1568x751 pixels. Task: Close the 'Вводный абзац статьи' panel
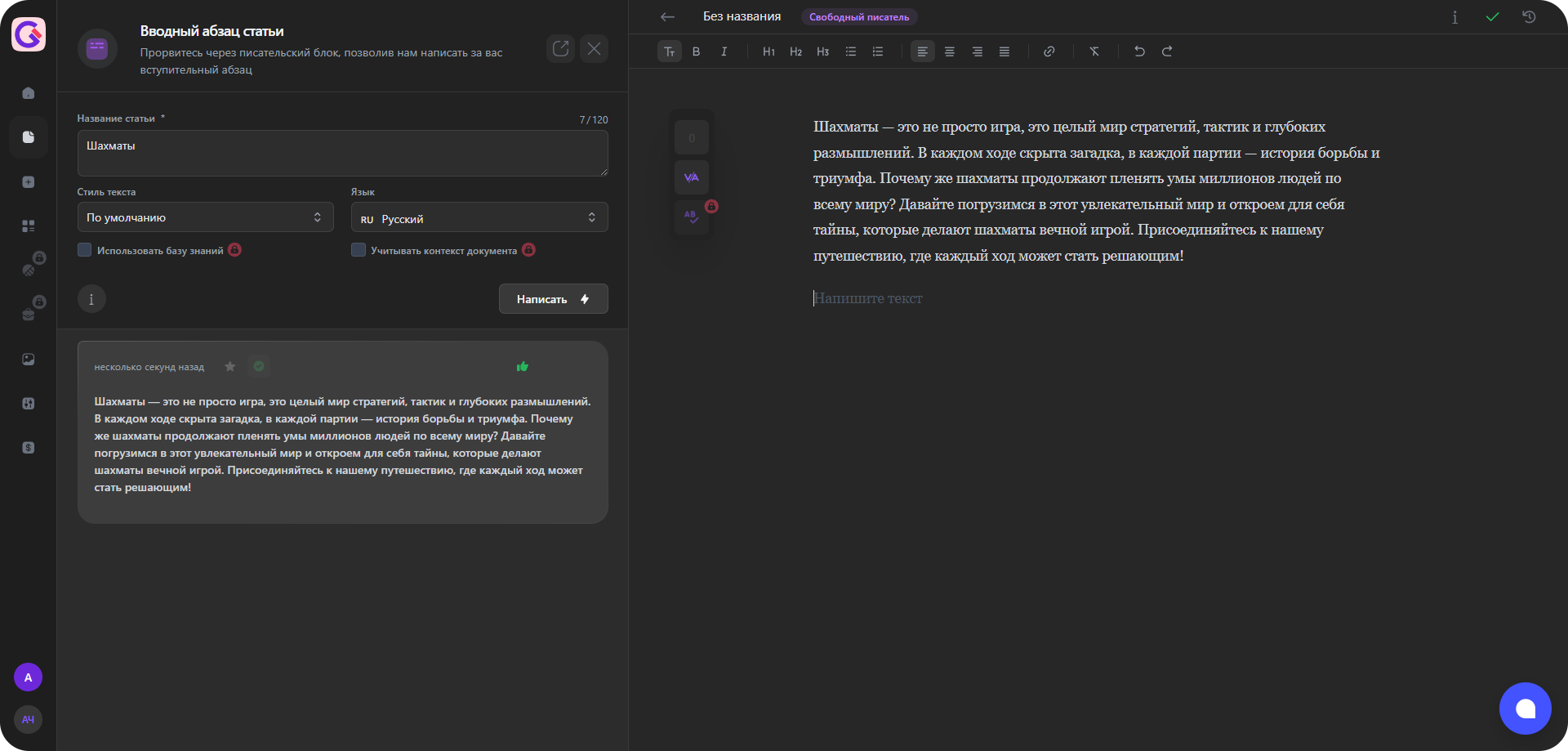595,49
